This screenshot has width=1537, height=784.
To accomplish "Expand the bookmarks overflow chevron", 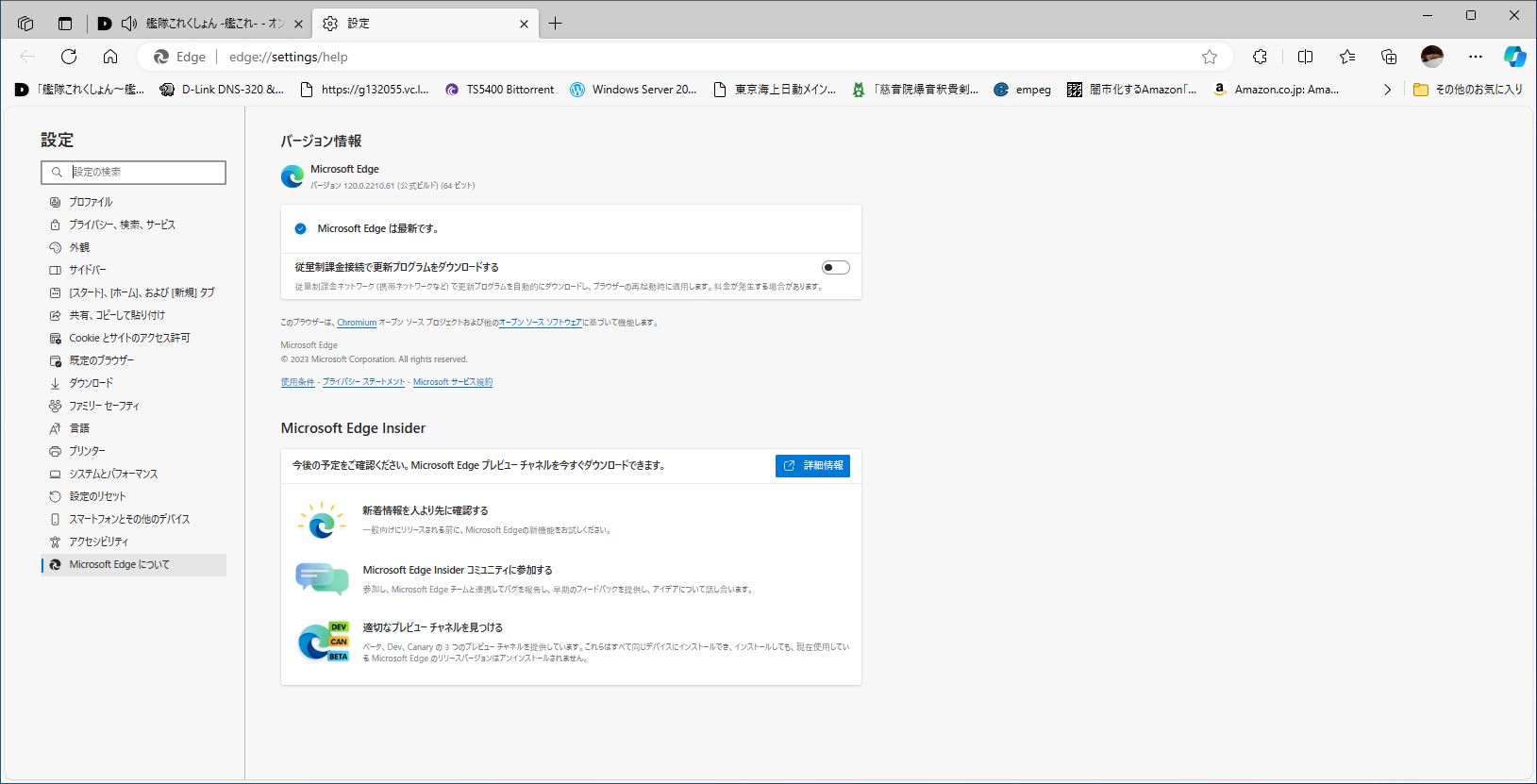I will pyautogui.click(x=1387, y=90).
